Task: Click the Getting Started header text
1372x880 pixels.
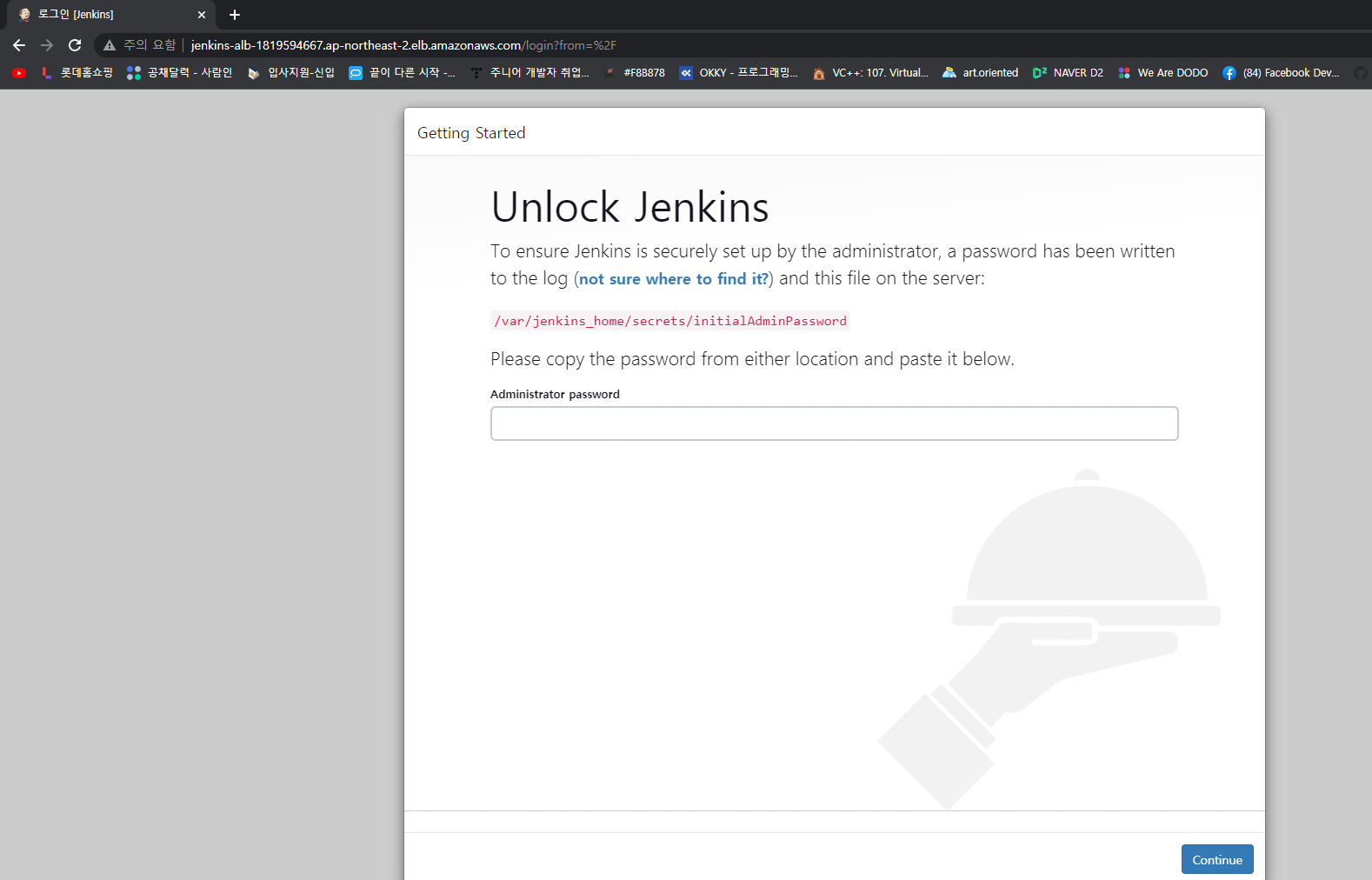Action: pyautogui.click(x=471, y=133)
